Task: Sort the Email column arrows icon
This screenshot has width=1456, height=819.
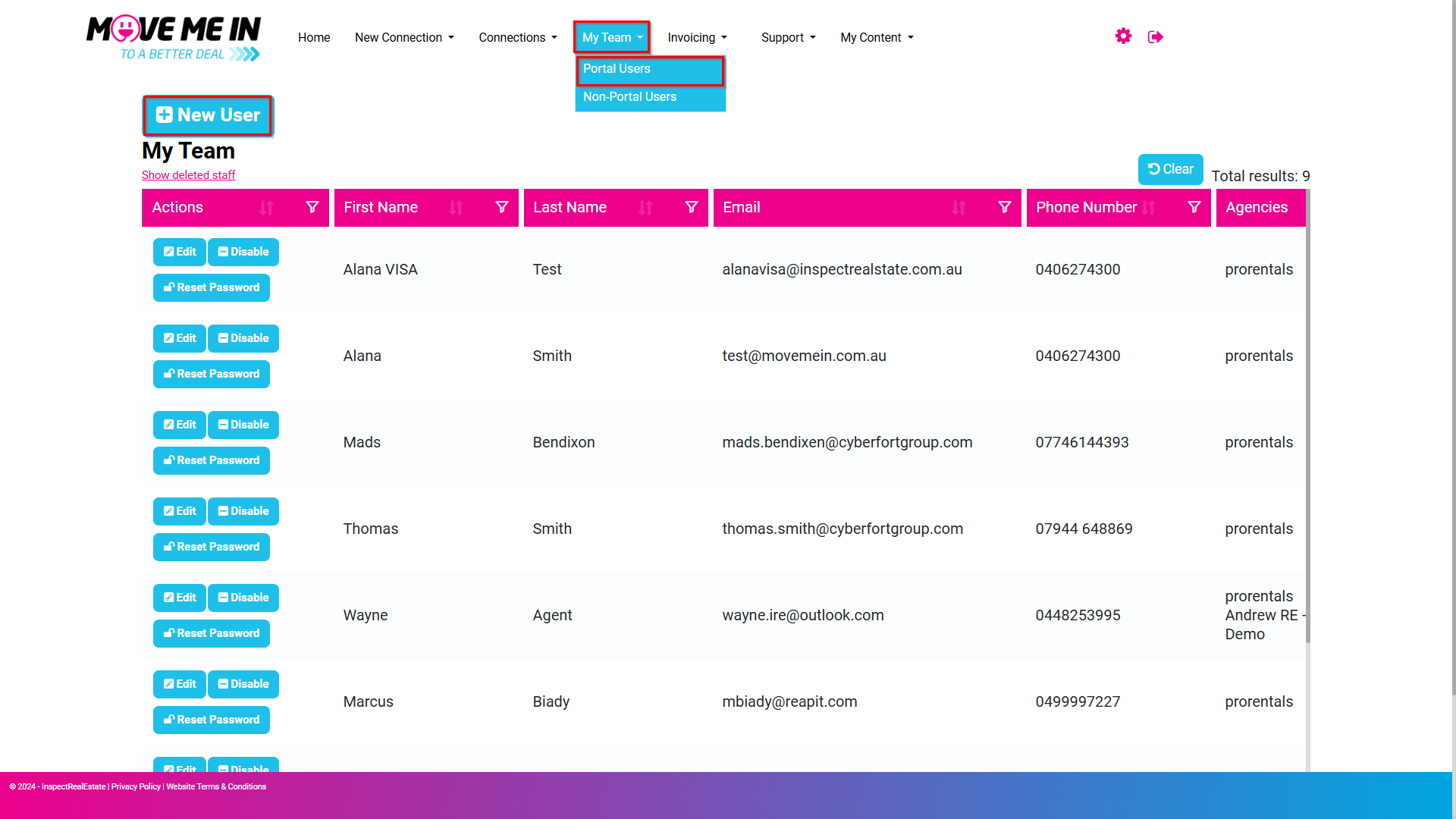Action: [959, 208]
